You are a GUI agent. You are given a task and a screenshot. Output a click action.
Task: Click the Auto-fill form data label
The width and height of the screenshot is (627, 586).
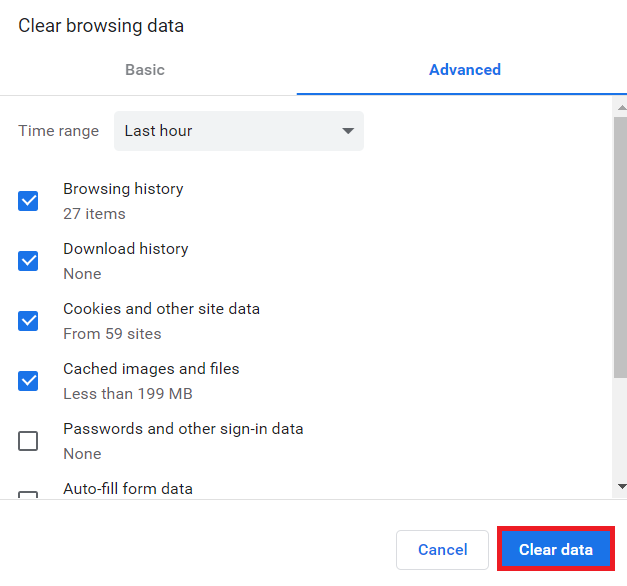(128, 489)
